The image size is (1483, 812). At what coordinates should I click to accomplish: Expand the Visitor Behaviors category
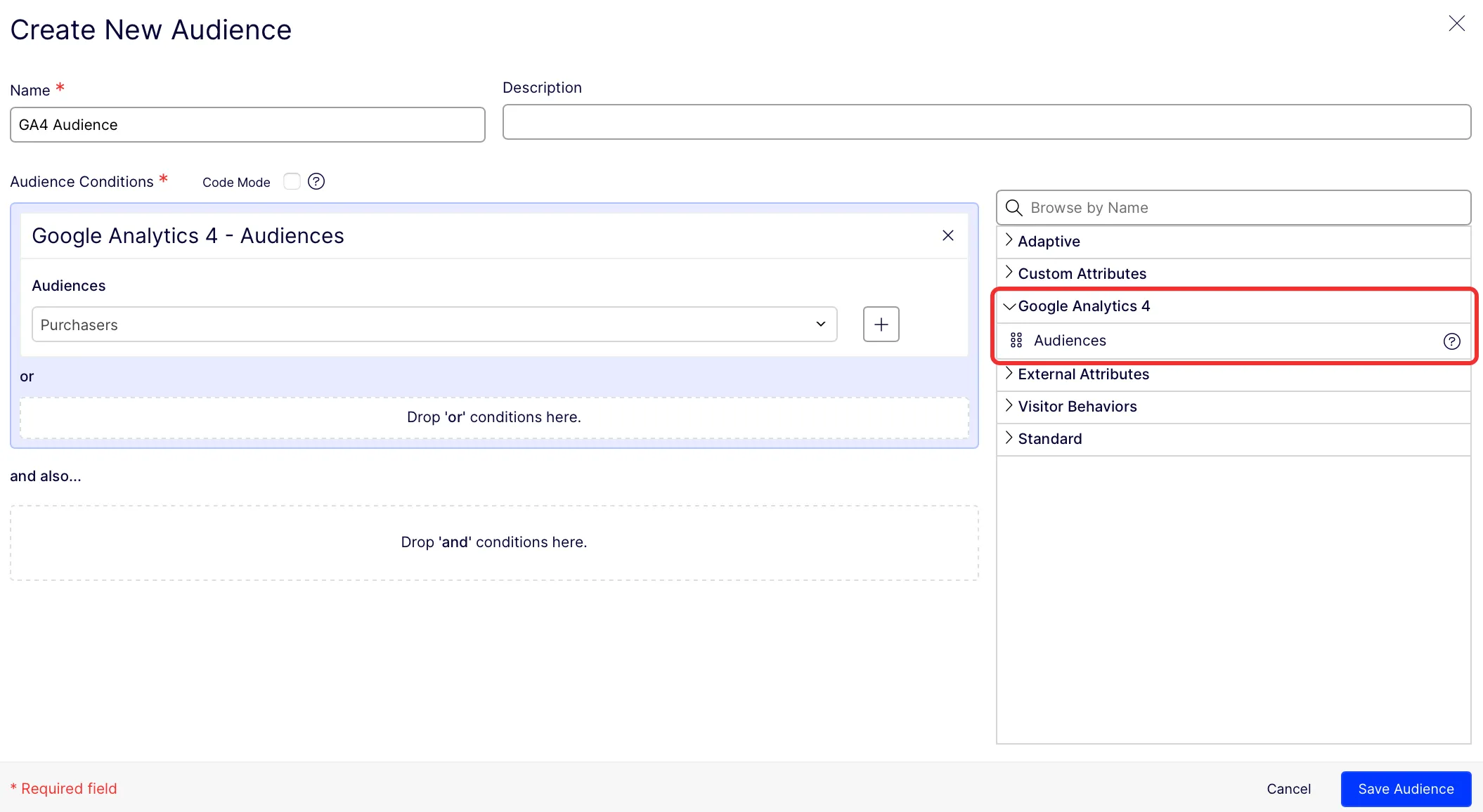(x=1233, y=407)
